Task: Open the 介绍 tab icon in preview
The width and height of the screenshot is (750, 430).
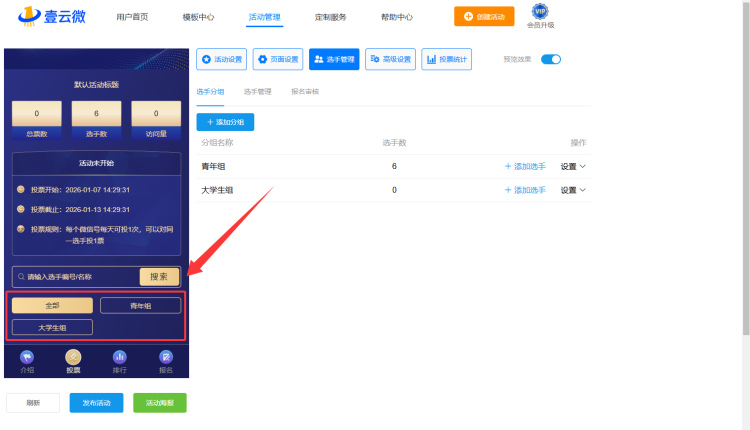Action: click(27, 358)
